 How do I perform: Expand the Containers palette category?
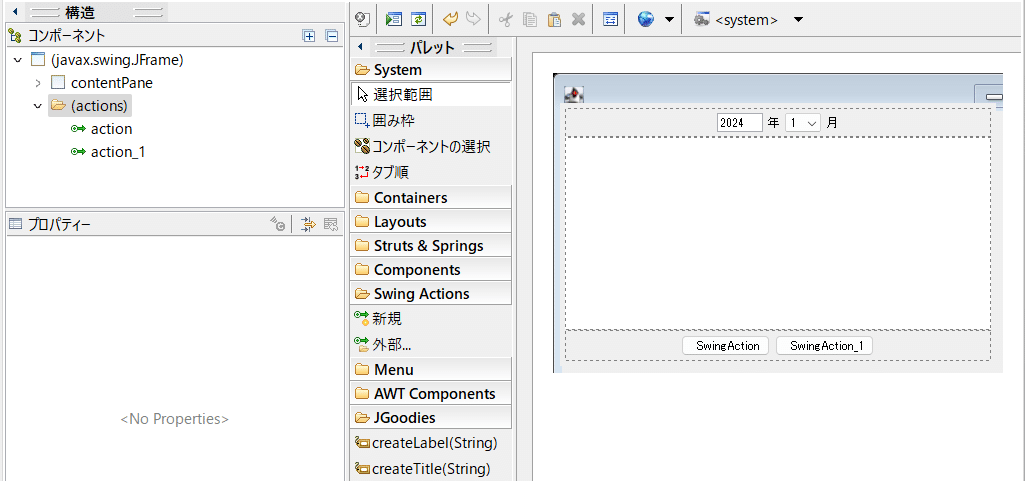click(x=431, y=197)
